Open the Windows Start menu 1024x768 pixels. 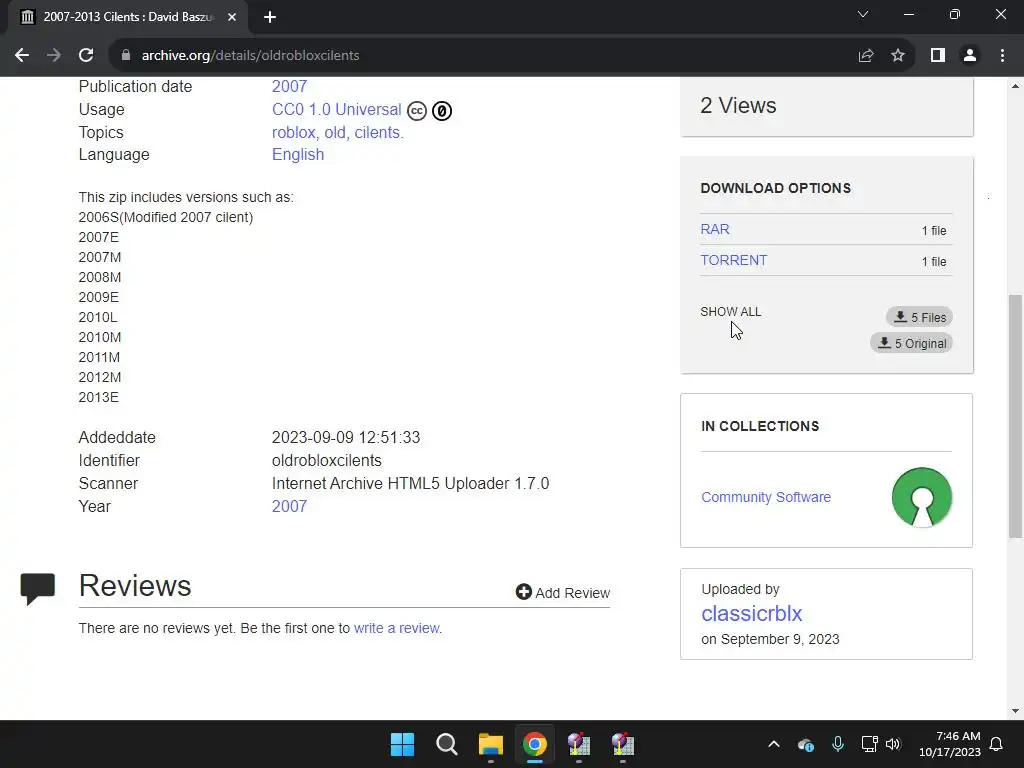click(402, 744)
